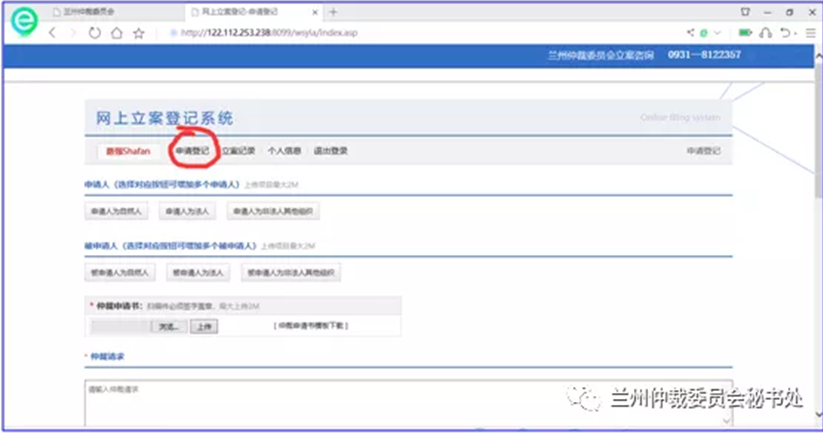This screenshot has height=434, width=823.
Task: Go to the browser home page icon
Action: tap(117, 33)
